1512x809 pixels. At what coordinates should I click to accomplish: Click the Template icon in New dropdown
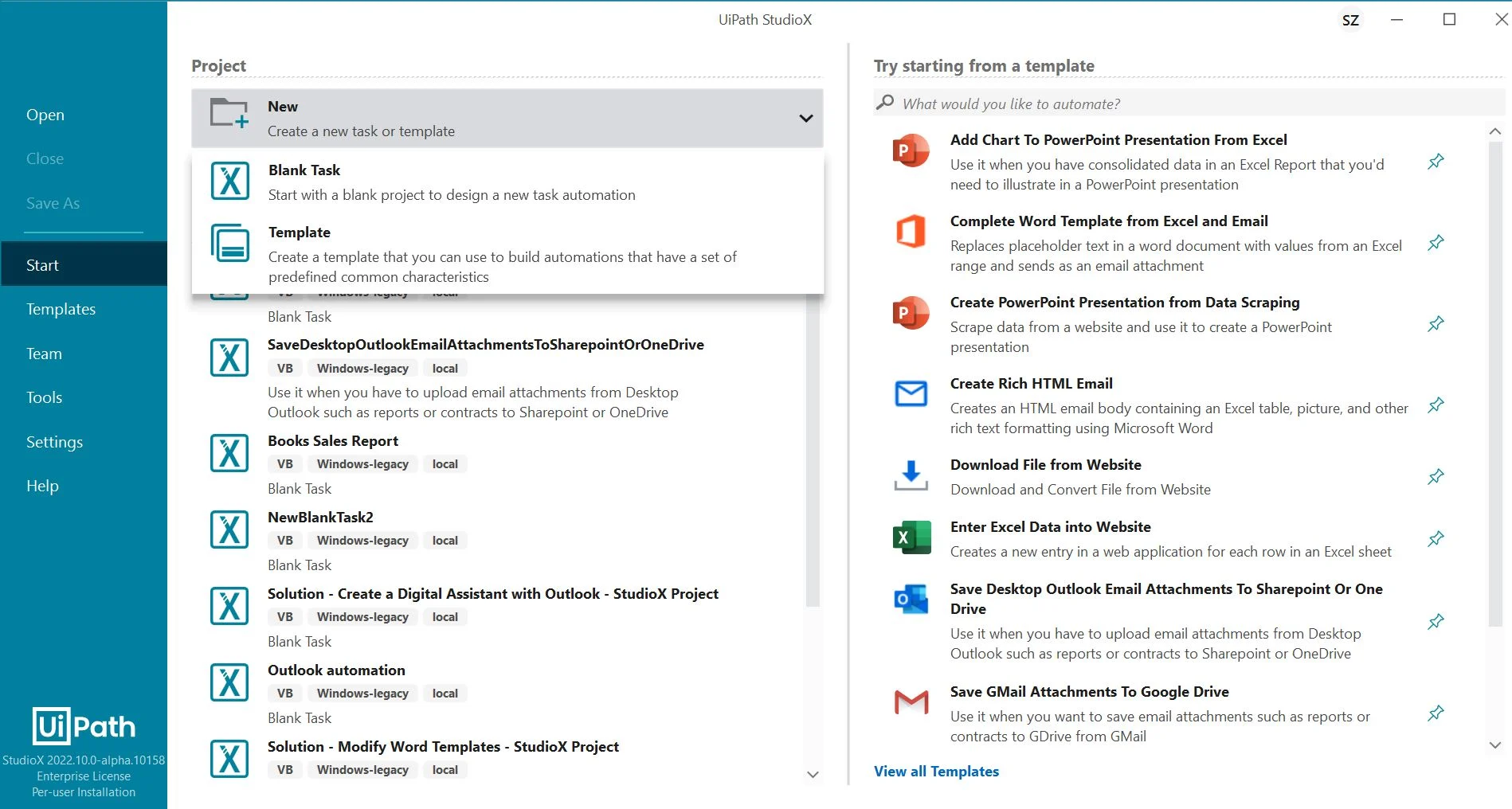pos(229,243)
